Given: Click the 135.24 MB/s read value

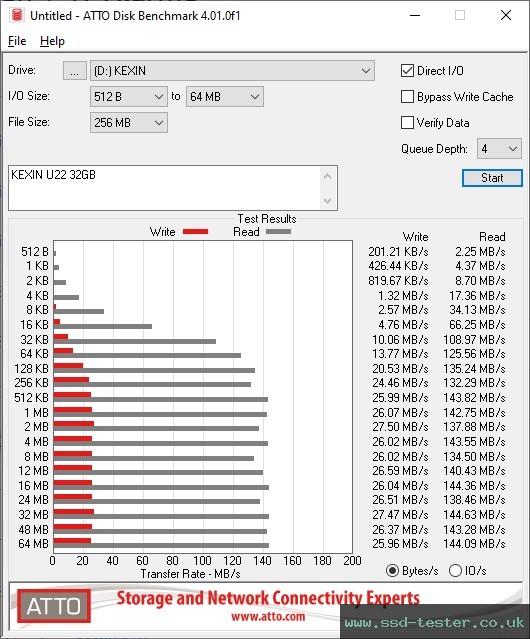Looking at the screenshot, I should [474, 369].
